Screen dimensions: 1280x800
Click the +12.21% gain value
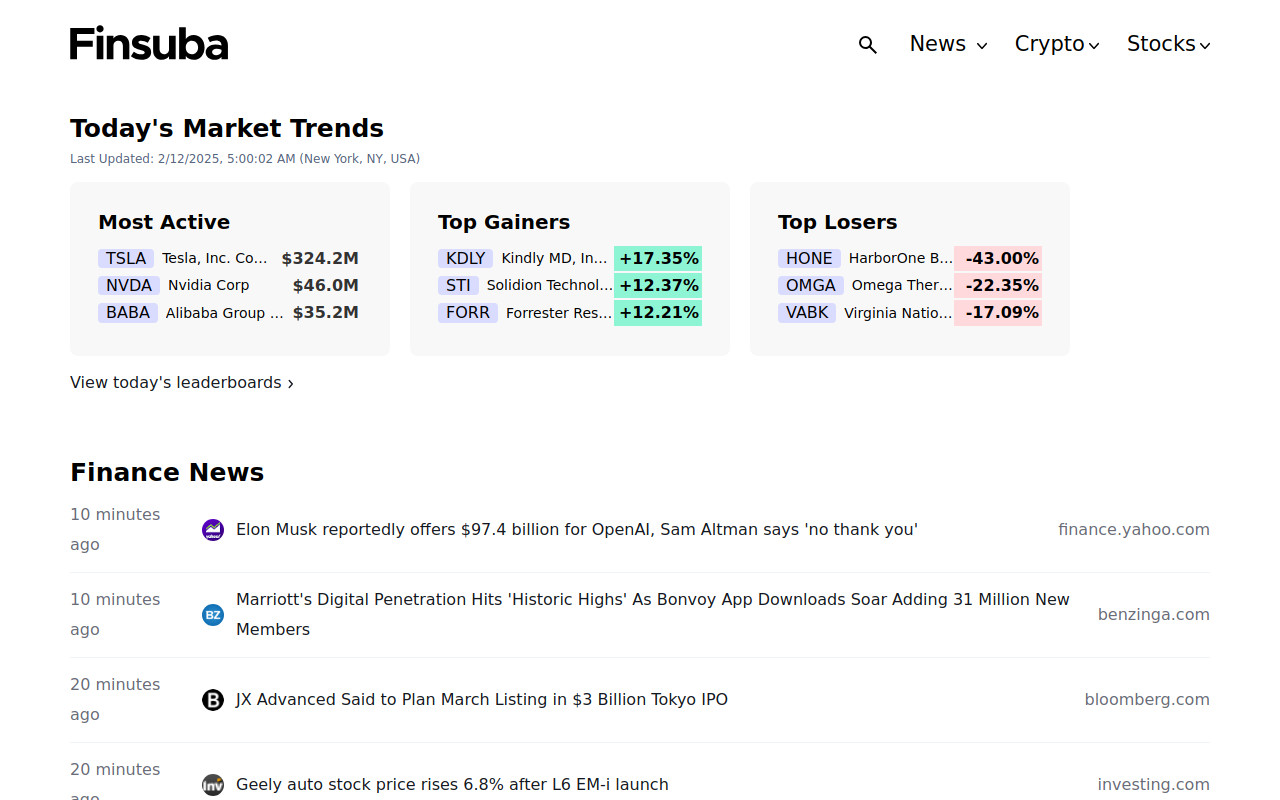pos(658,312)
